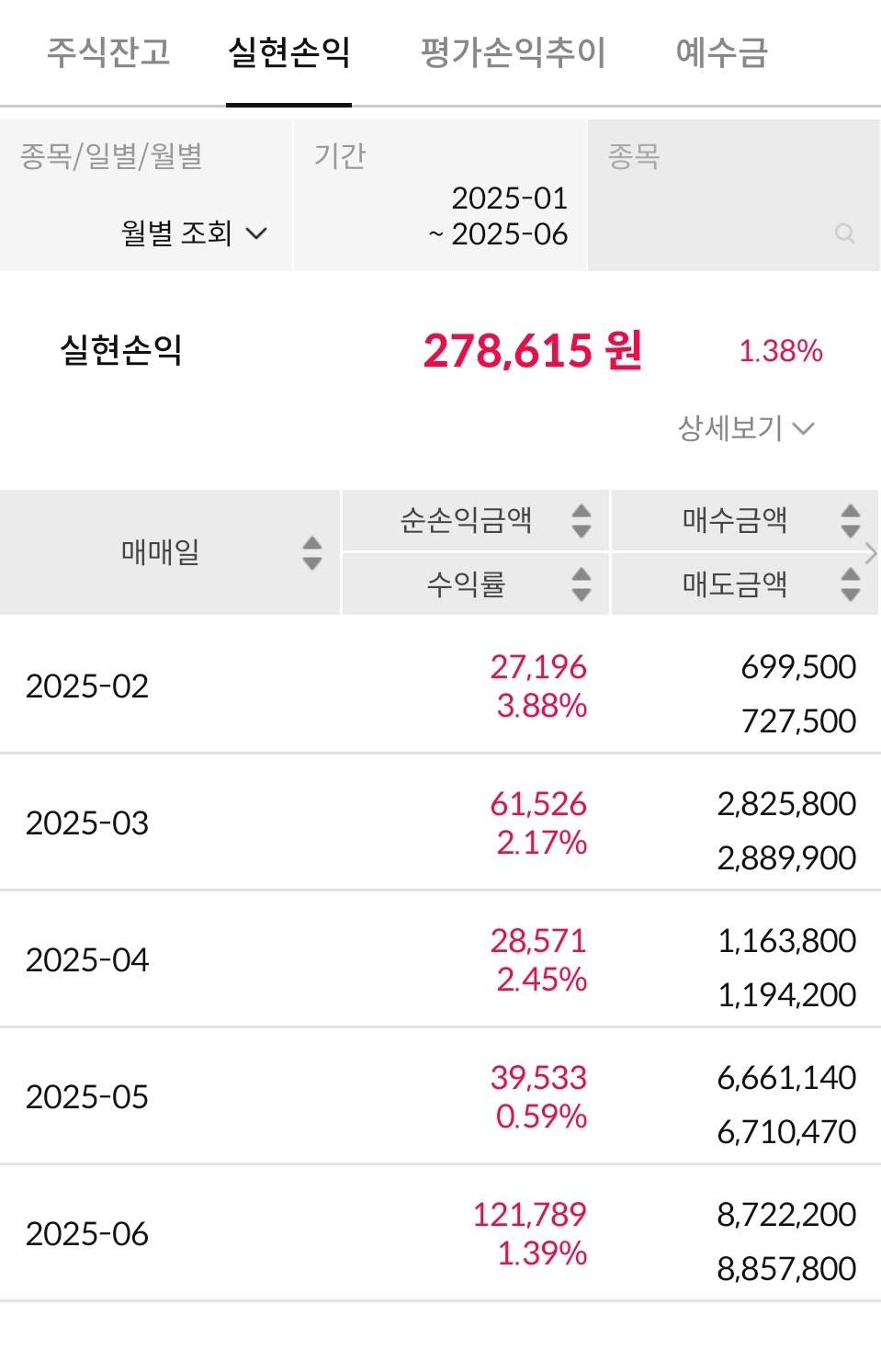881x1372 pixels.
Task: Switch to the 주식잔고 tab
Action: tap(108, 52)
